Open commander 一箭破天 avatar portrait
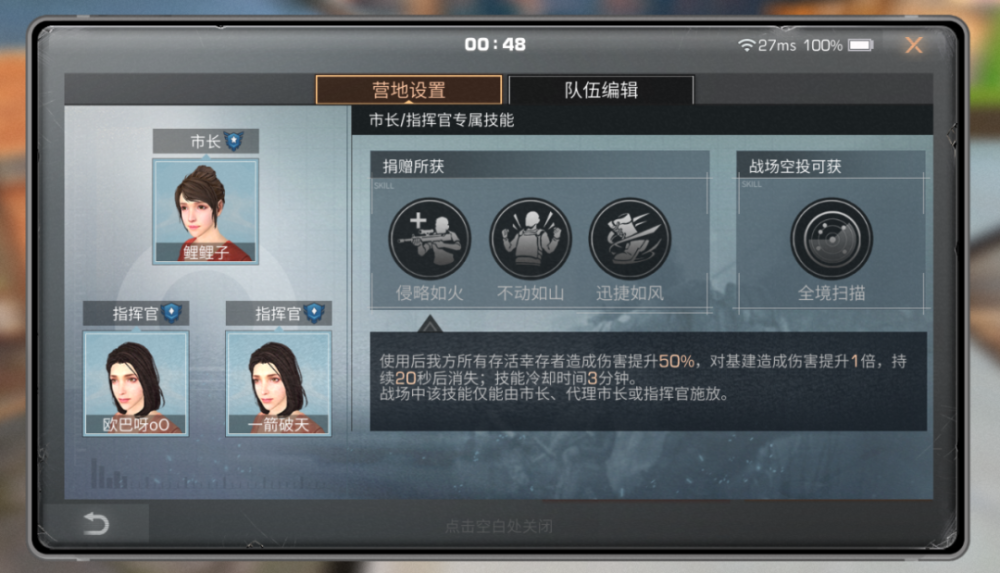 [279, 383]
